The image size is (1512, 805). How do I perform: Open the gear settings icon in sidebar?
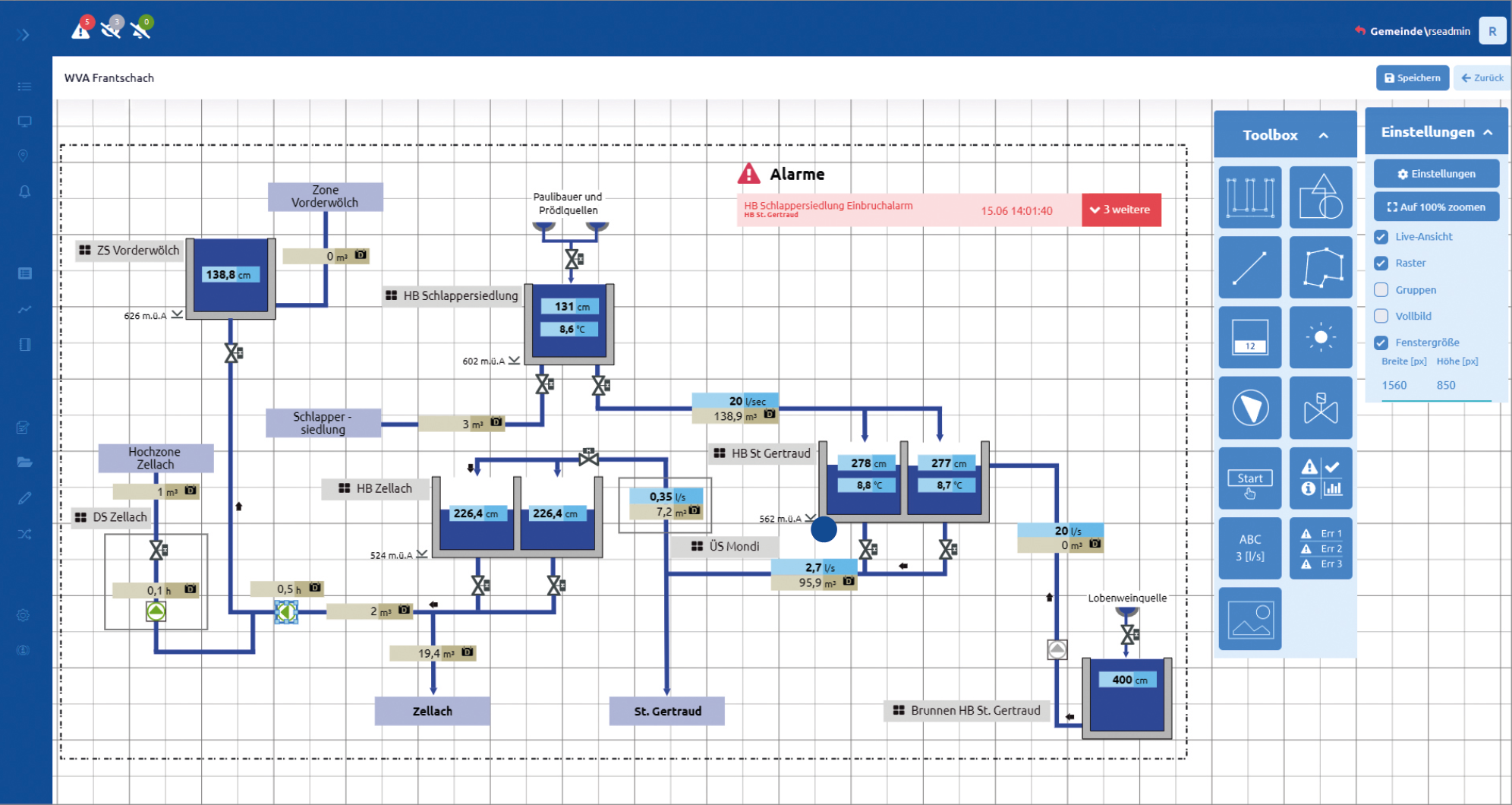pos(24,615)
